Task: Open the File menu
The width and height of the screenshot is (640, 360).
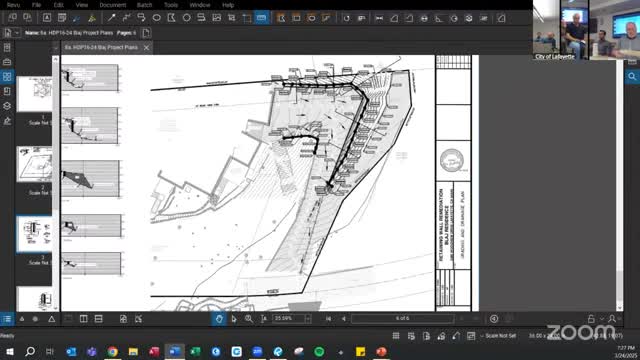Action: pyautogui.click(x=37, y=5)
